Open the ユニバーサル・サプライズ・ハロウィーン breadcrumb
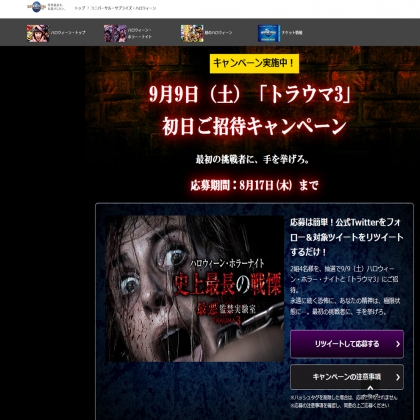Viewport: 420px width, 420px height. (x=123, y=8)
